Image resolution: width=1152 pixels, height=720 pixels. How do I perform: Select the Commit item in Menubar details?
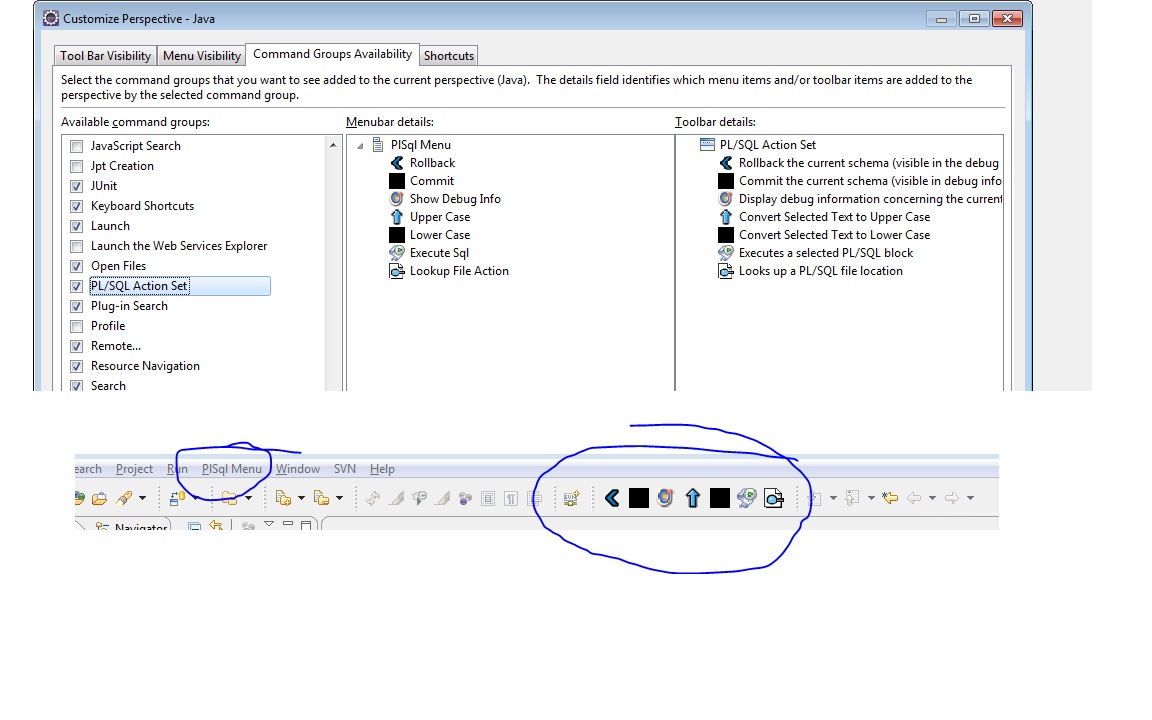coord(432,181)
